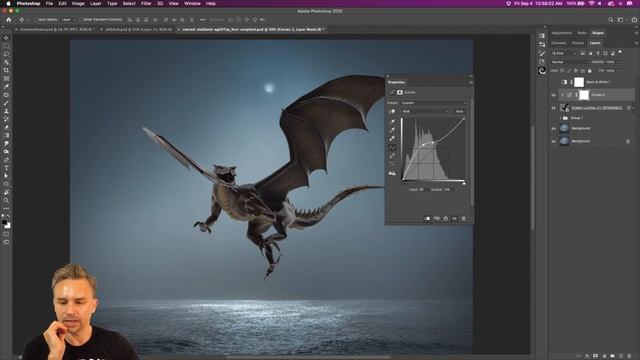This screenshot has width=640, height=360.
Task: Open the Kind filter dropdown in Layers
Action: [x=564, y=53]
